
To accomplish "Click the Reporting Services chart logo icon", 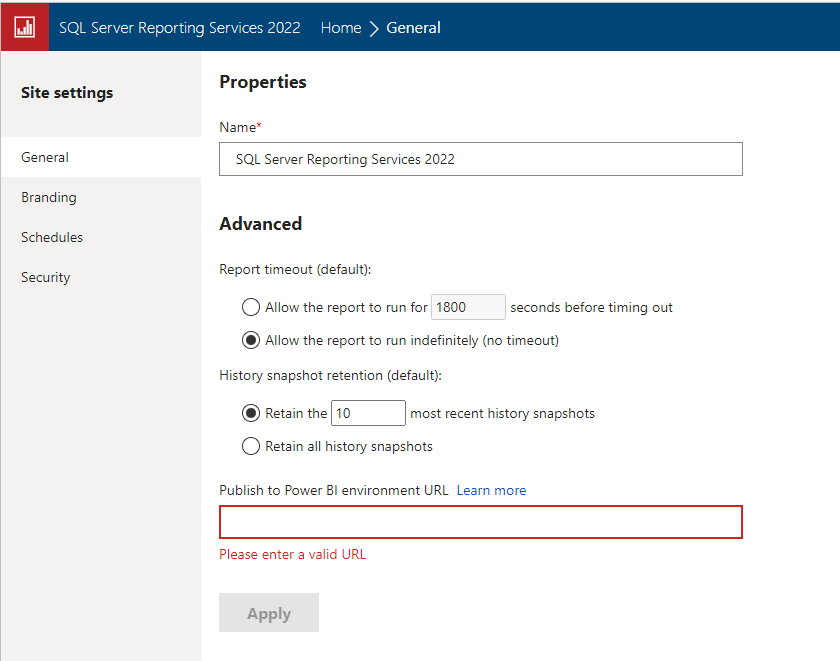I will 24,27.
